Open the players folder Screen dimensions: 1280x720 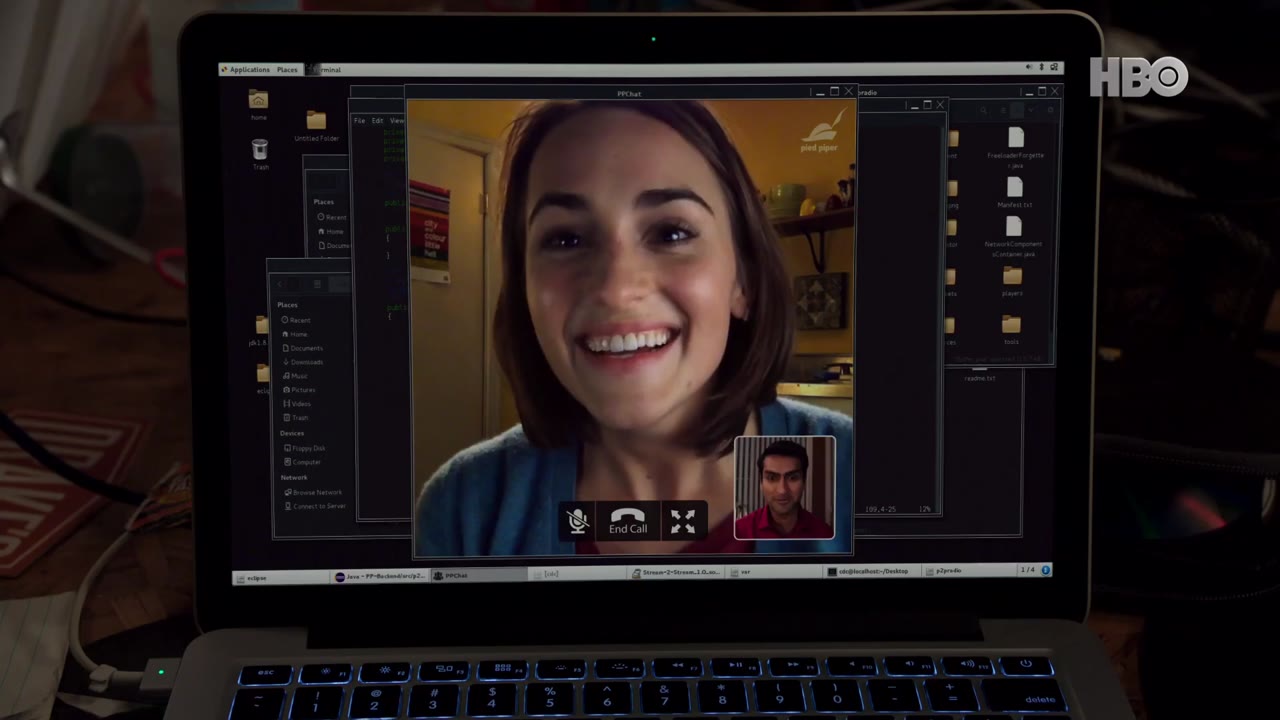(x=1012, y=281)
